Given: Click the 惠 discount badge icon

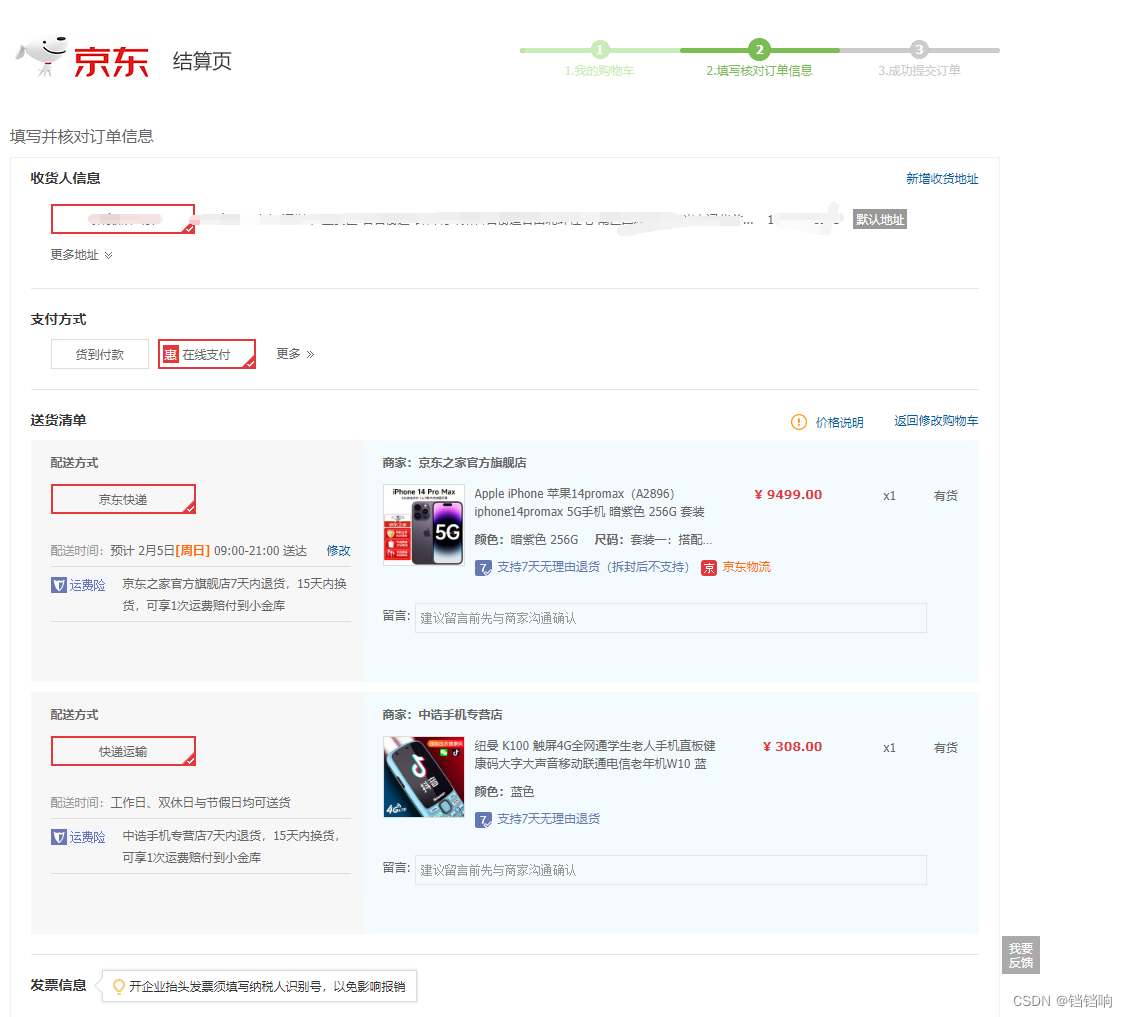Looking at the screenshot, I should click(170, 354).
